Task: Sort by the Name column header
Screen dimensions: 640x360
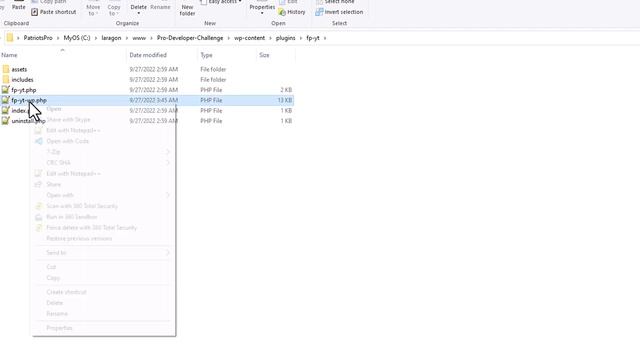Action: point(9,55)
